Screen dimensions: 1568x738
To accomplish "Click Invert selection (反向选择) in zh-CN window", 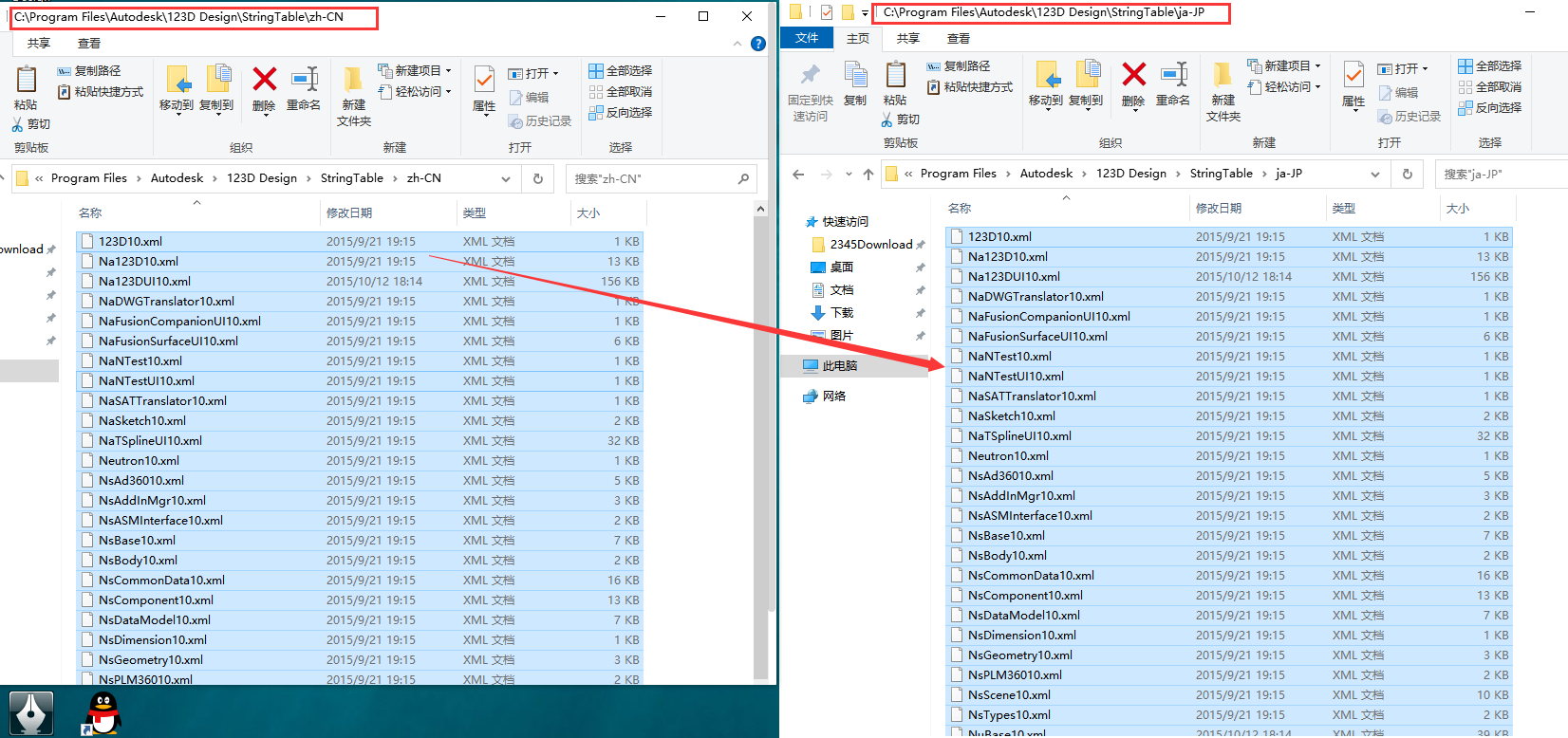I will [620, 113].
